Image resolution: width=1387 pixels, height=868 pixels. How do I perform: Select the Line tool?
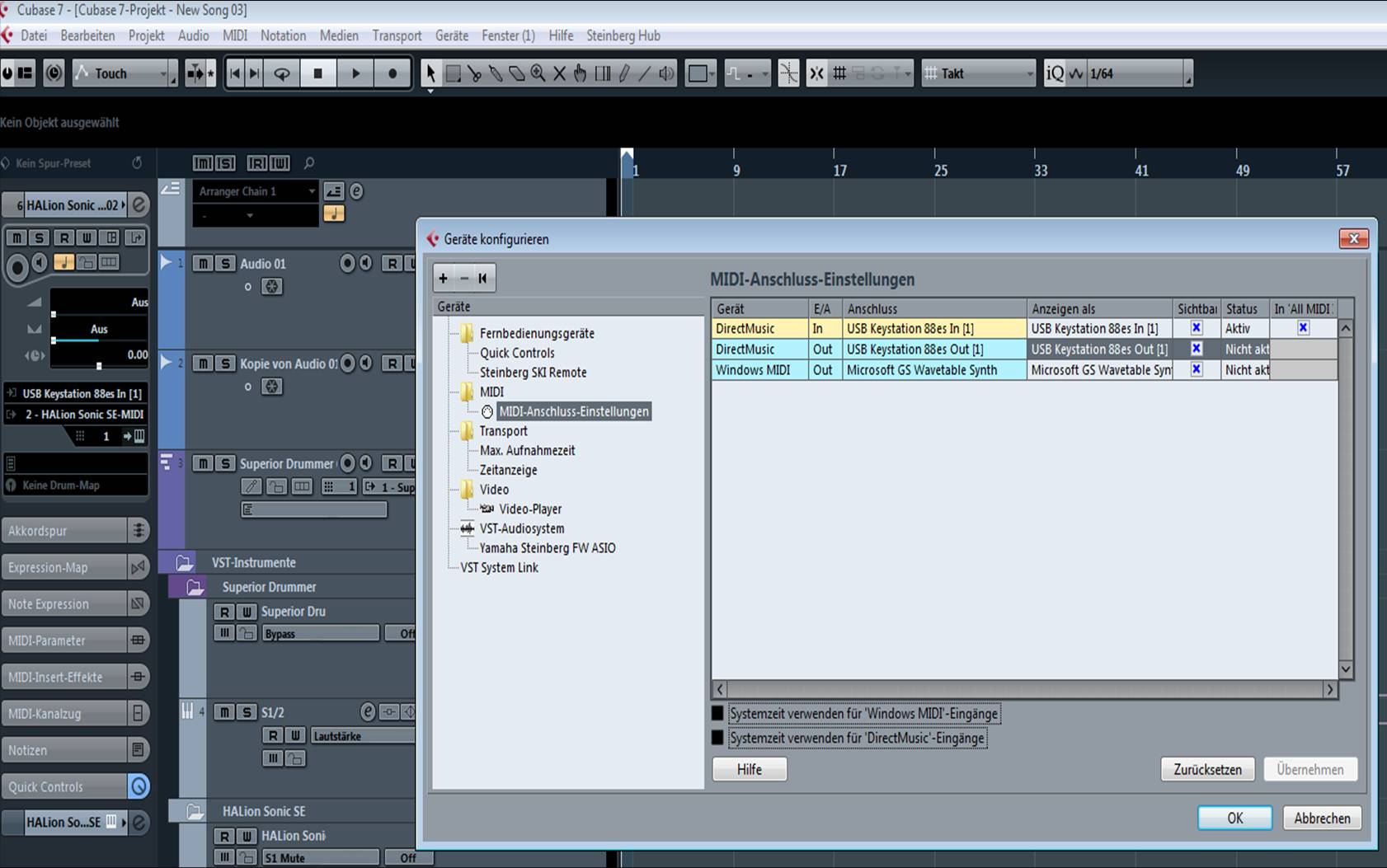coord(645,73)
